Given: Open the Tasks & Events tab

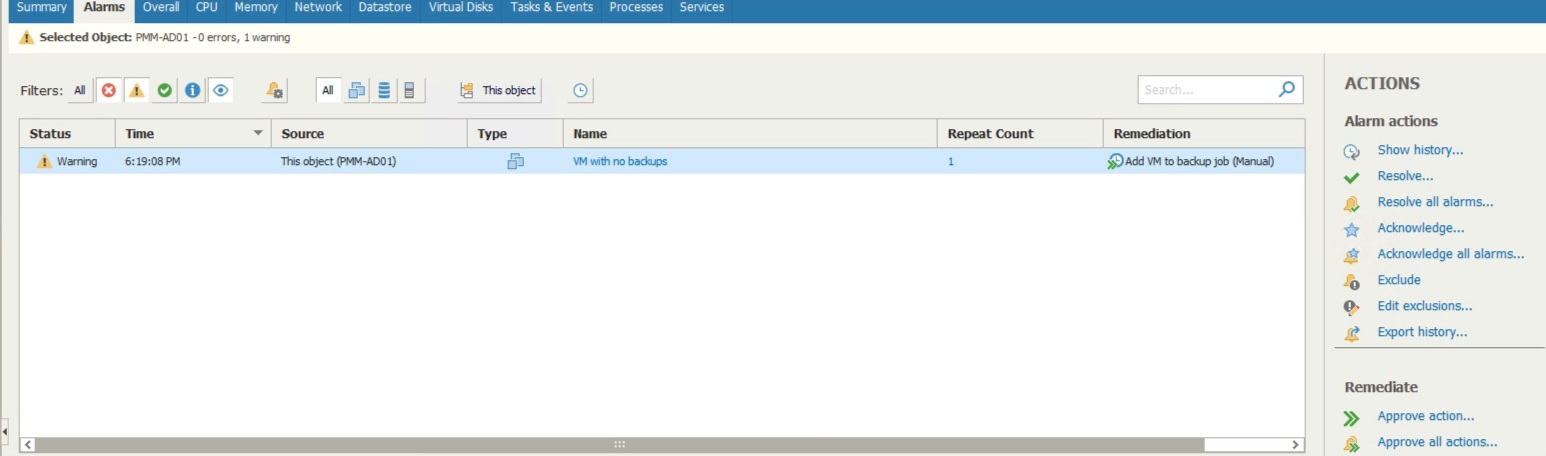Looking at the screenshot, I should coord(551,7).
